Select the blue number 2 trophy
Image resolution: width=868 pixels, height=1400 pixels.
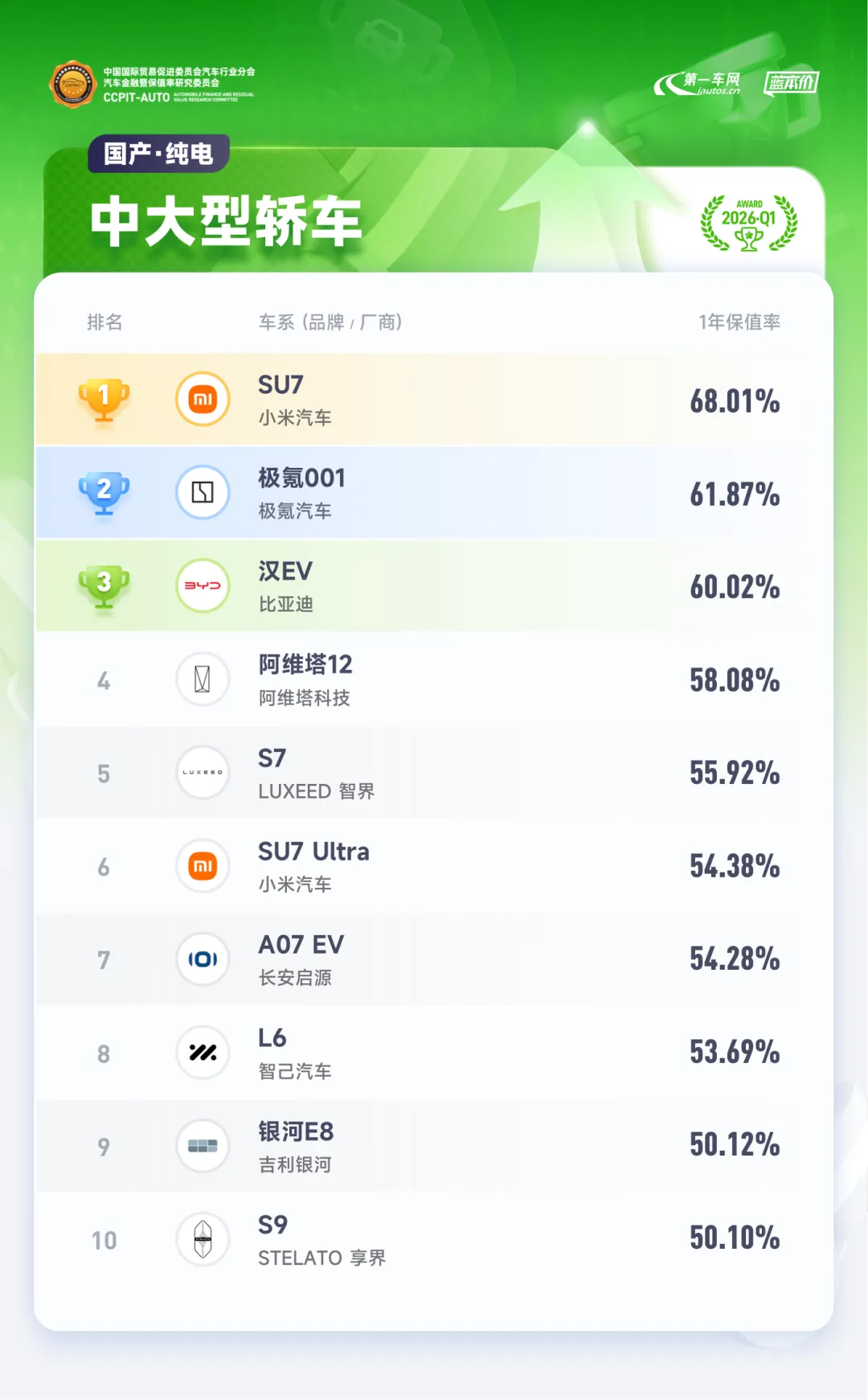click(104, 493)
